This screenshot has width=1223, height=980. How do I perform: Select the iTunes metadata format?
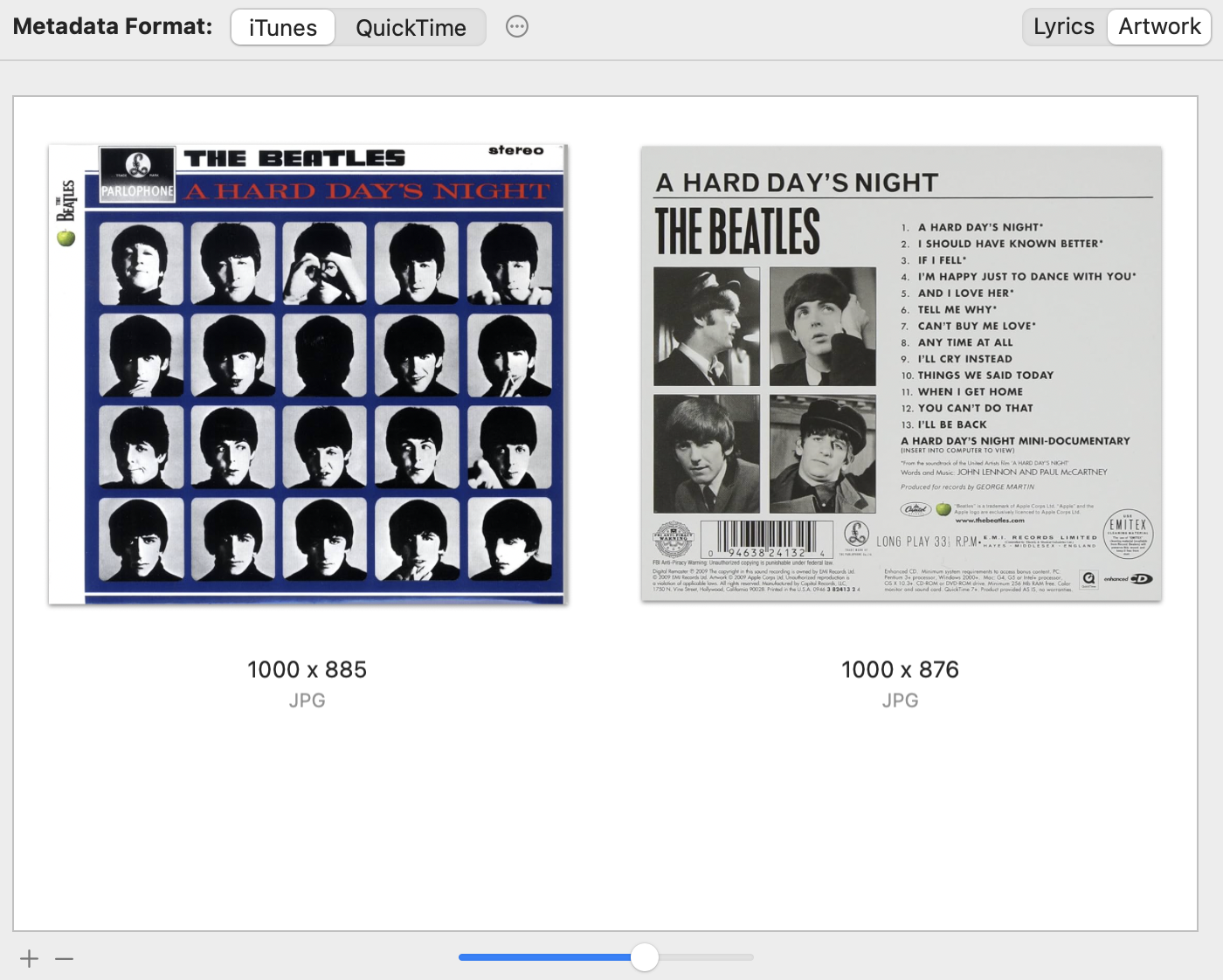[x=282, y=27]
